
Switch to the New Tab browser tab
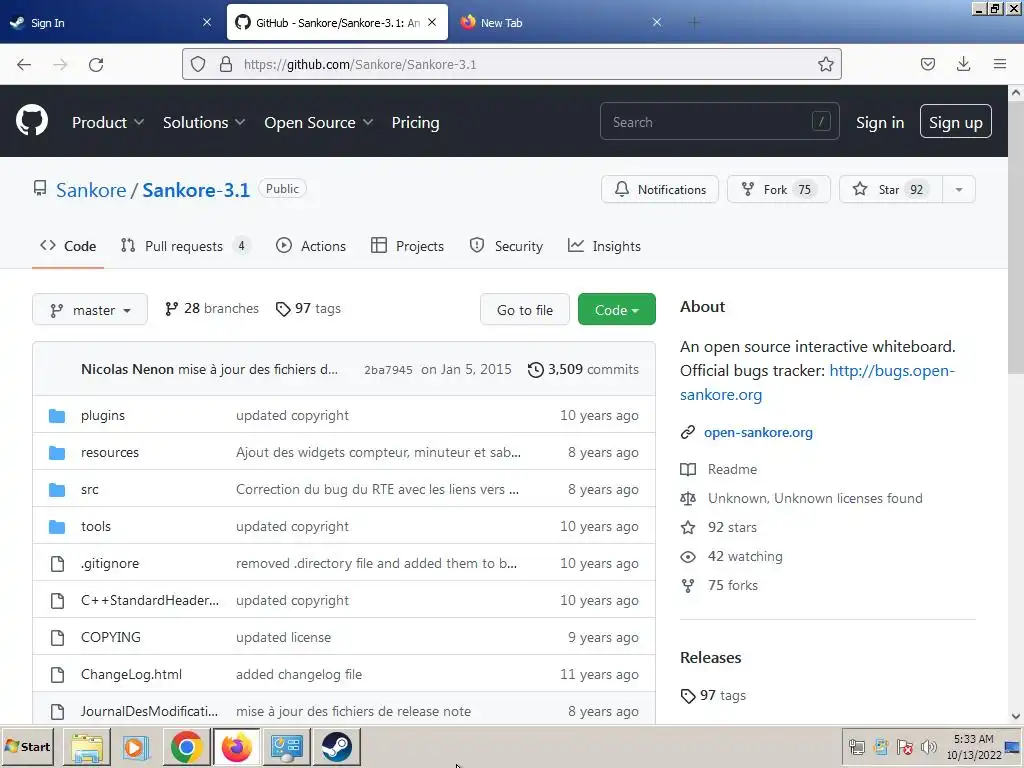560,23
